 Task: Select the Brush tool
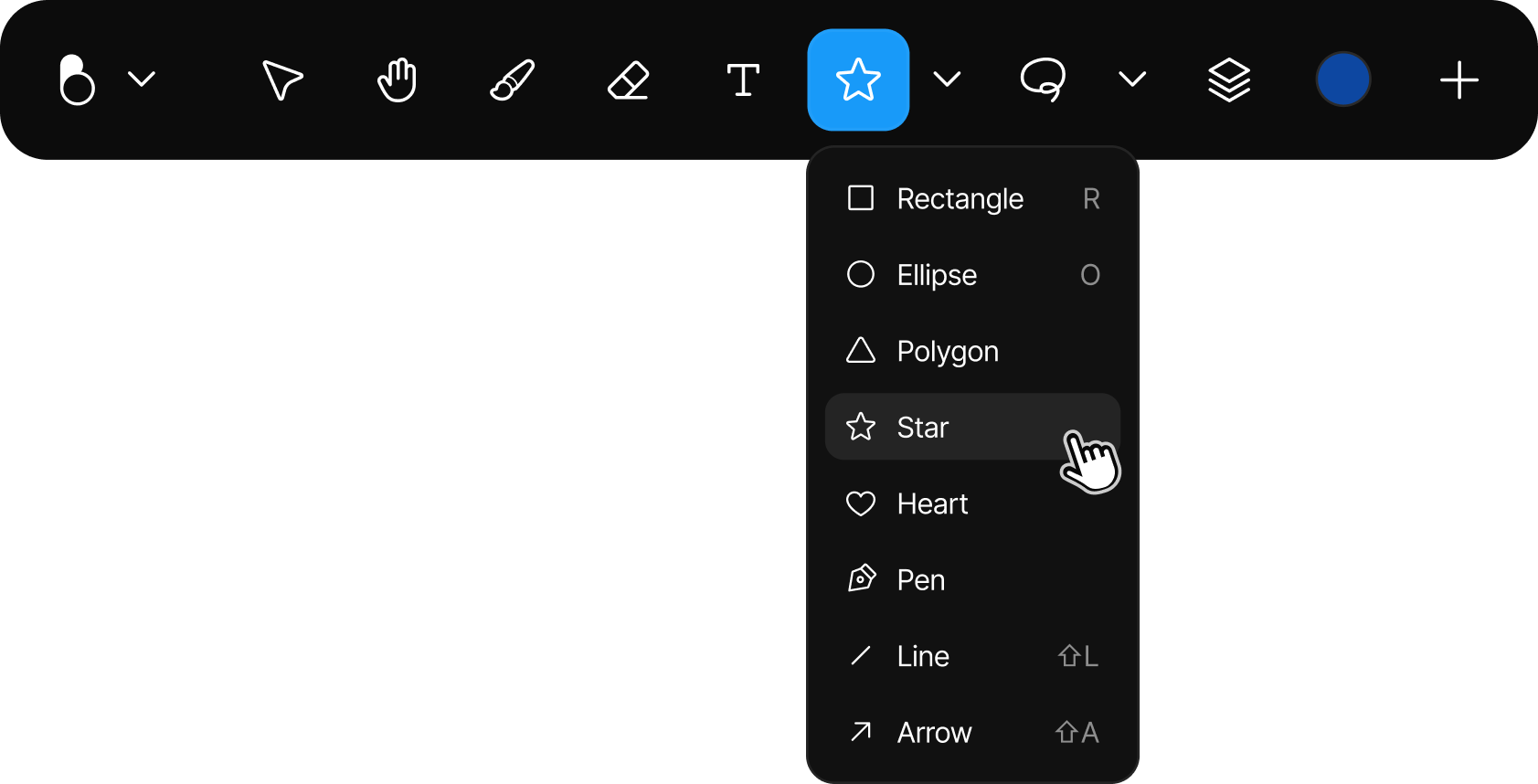[513, 79]
